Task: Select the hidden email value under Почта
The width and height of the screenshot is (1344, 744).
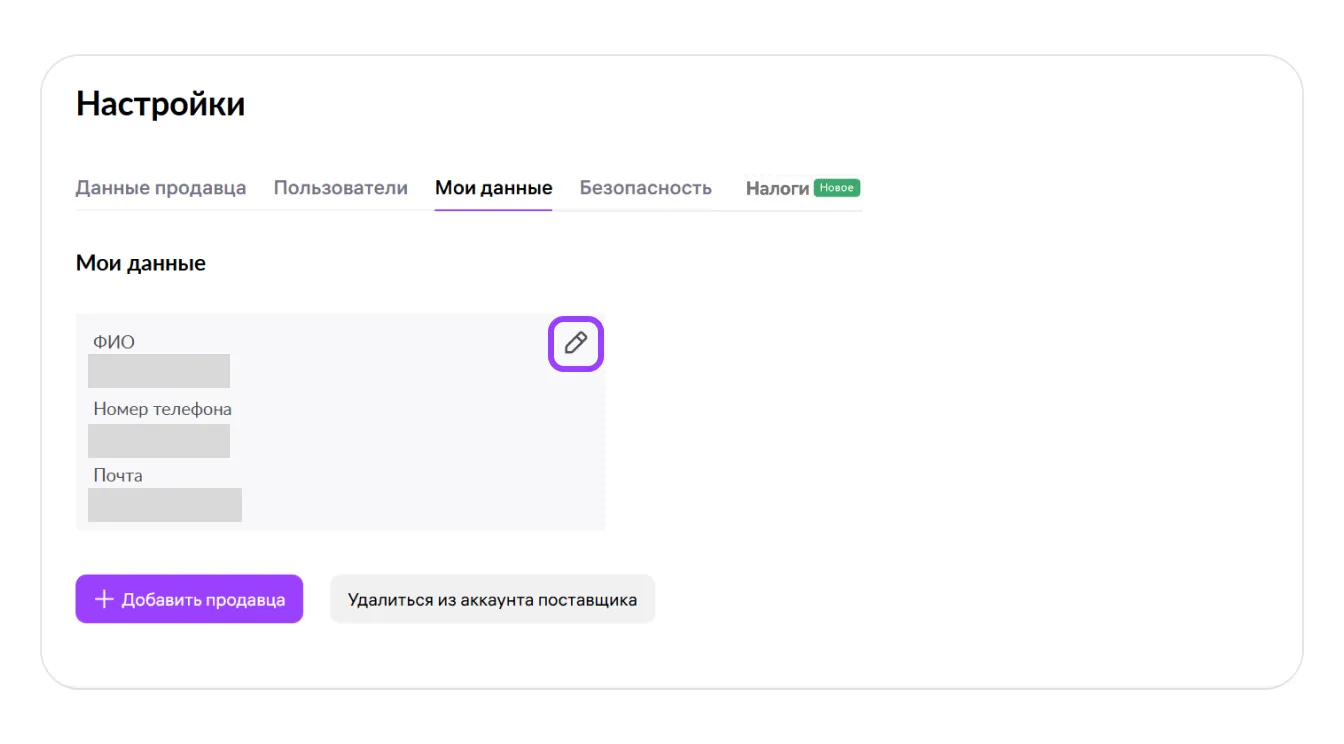Action: [x=165, y=505]
